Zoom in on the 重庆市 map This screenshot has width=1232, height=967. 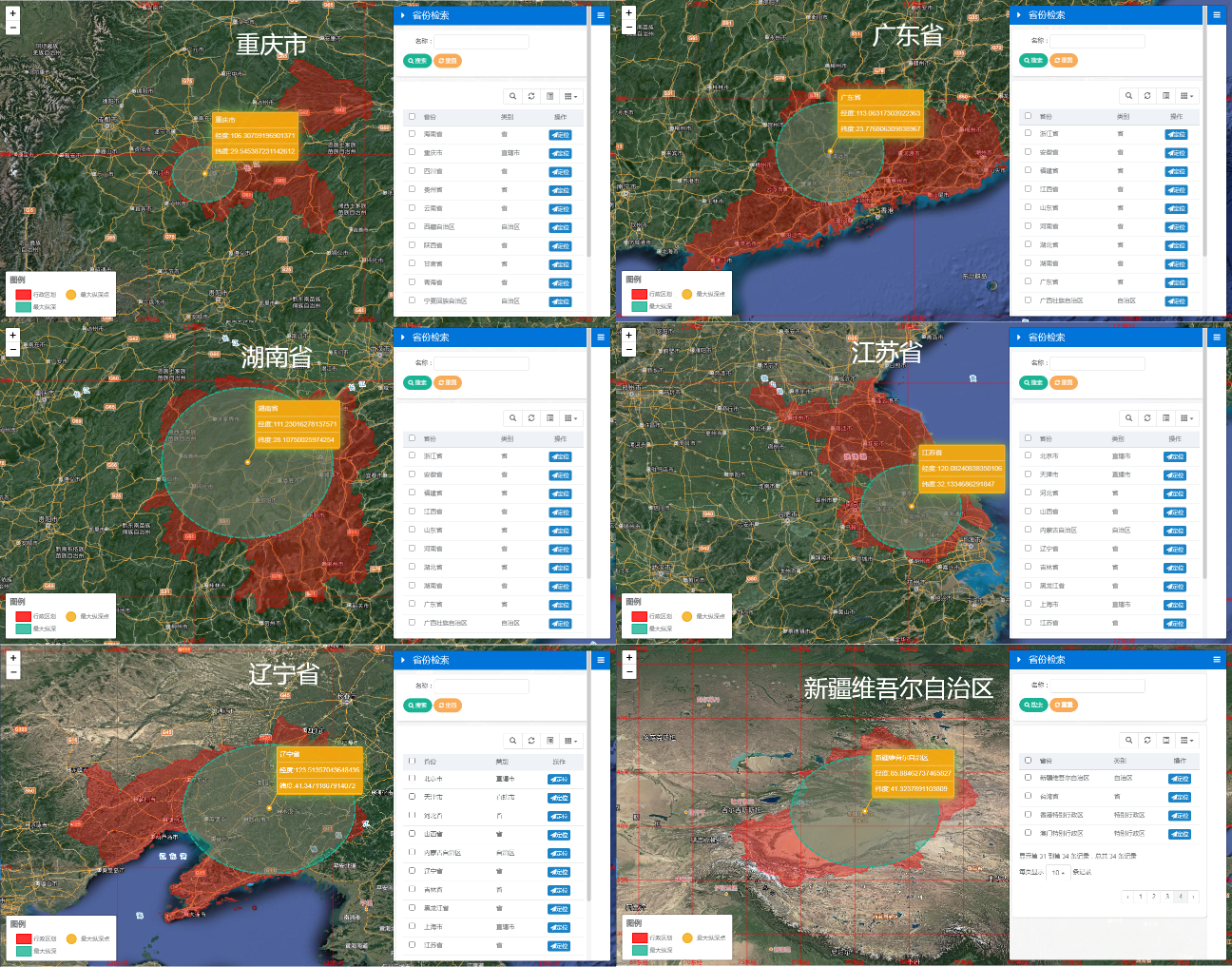point(12,13)
